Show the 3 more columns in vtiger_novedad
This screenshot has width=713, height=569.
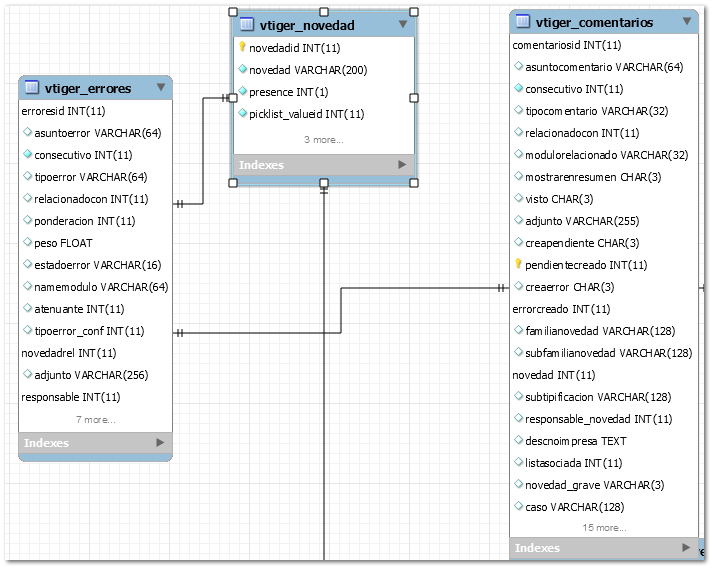tap(324, 140)
